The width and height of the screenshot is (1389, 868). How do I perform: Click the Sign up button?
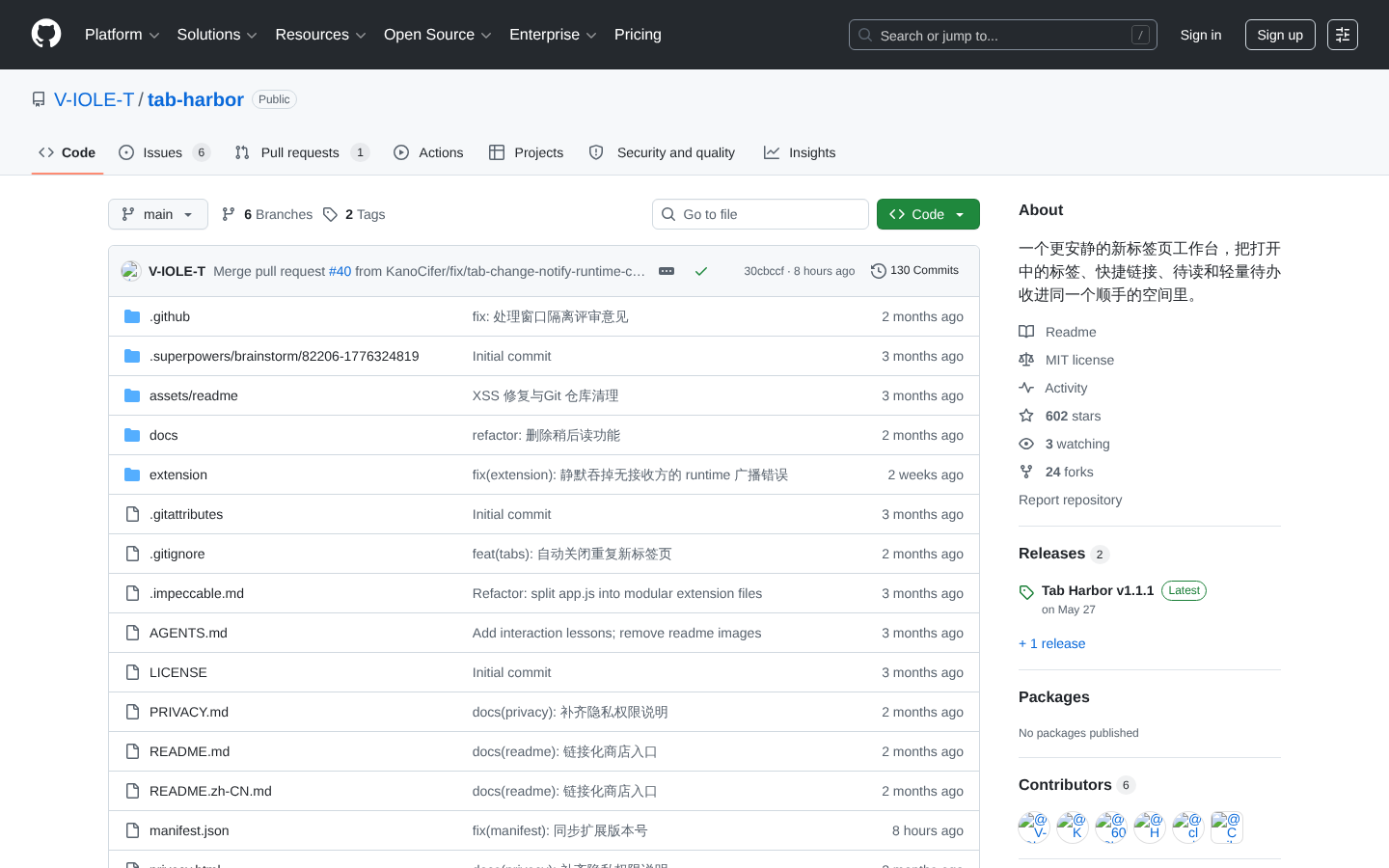(1280, 35)
